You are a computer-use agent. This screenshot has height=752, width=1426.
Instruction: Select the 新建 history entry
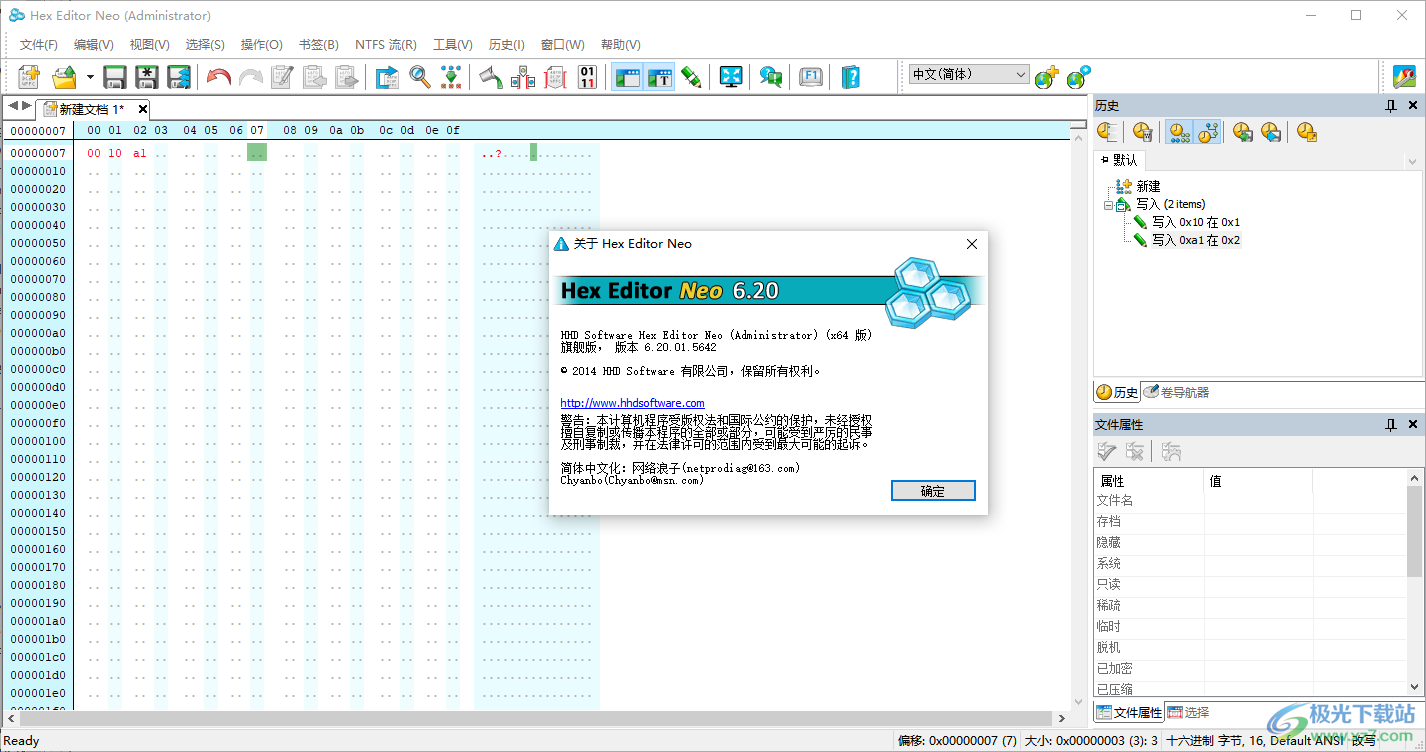(x=1148, y=186)
